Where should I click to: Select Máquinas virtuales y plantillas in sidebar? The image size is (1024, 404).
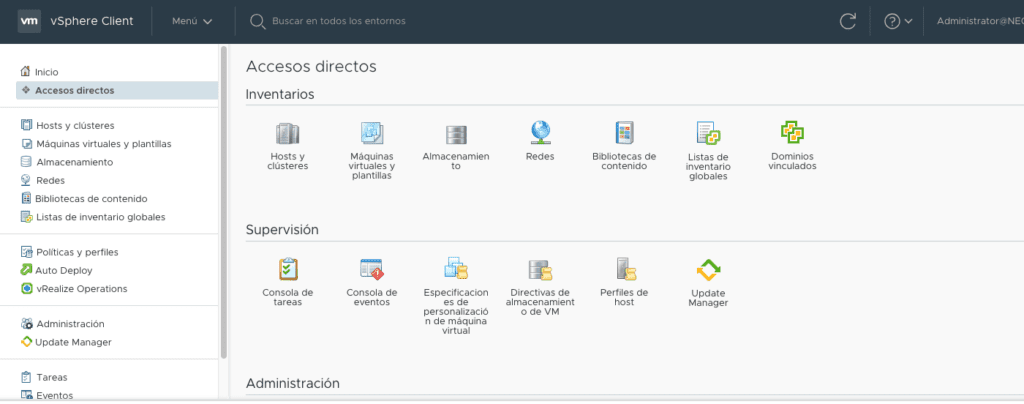pyautogui.click(x=96, y=144)
